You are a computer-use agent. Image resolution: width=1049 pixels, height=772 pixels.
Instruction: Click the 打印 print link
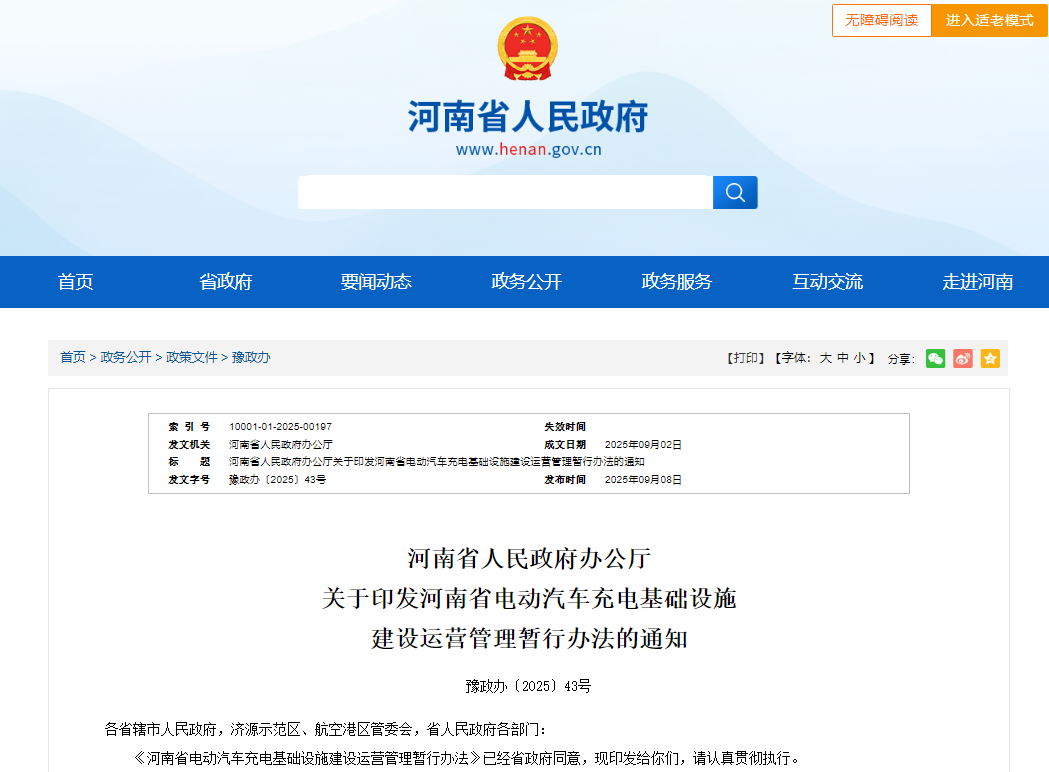[x=745, y=358]
